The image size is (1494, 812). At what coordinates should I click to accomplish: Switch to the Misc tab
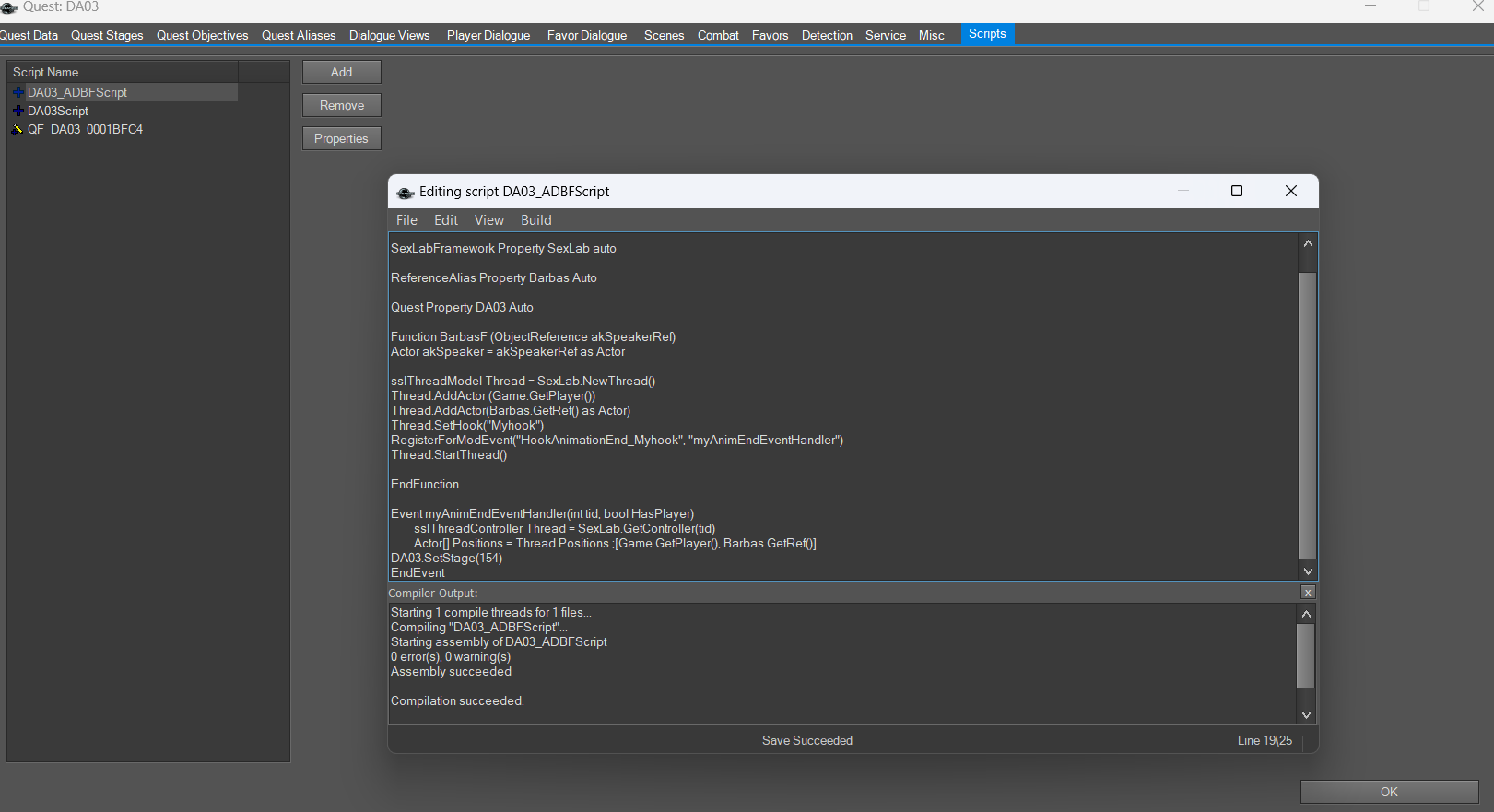click(x=932, y=35)
